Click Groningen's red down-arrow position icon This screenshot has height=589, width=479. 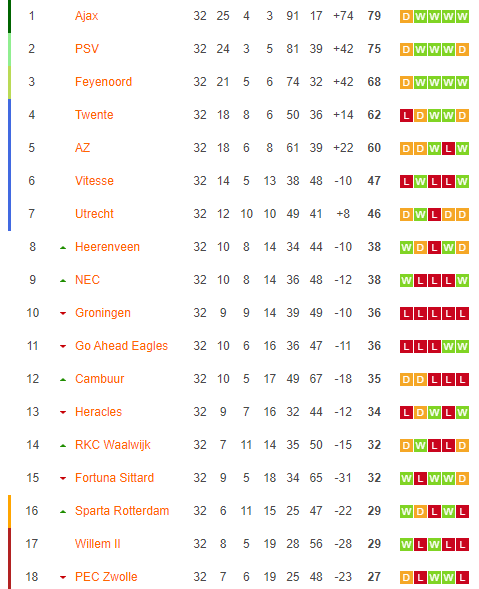coord(63,313)
